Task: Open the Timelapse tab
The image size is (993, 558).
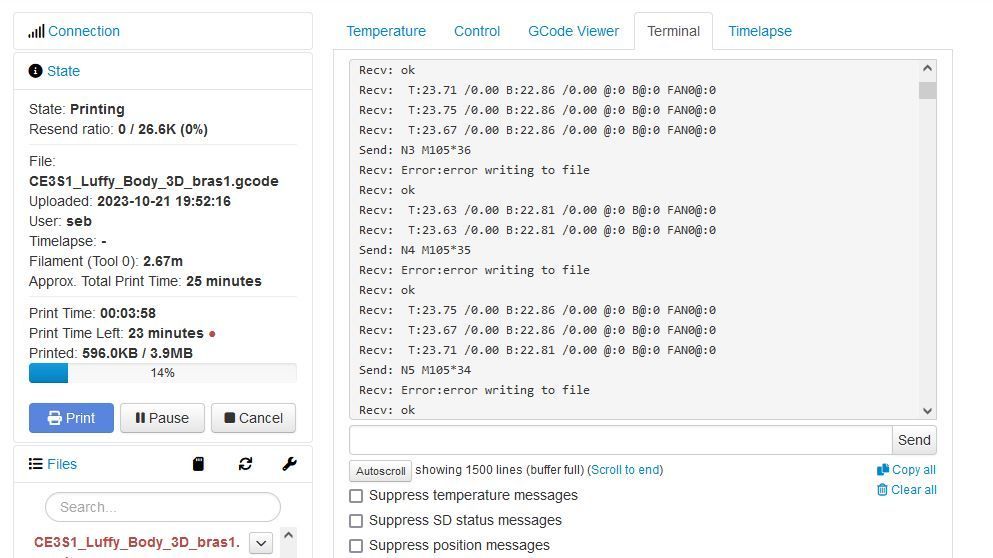Action: tap(760, 31)
